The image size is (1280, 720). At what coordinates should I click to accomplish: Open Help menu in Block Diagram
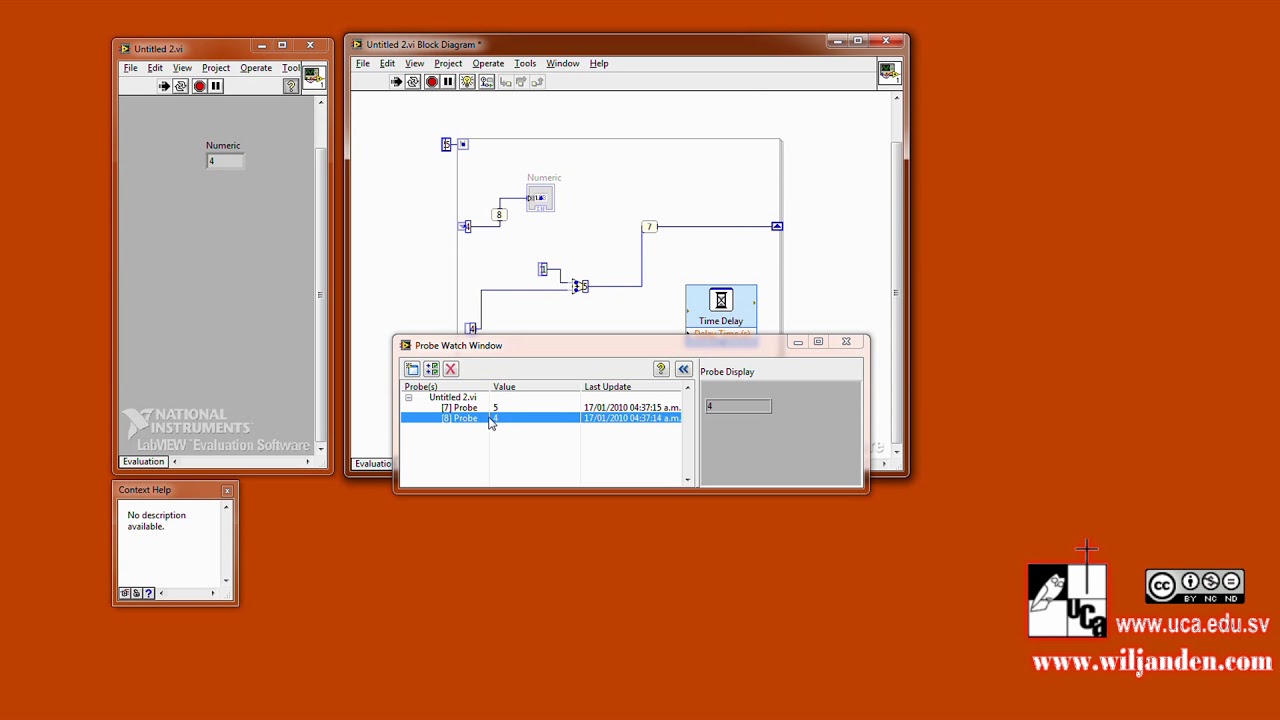point(599,63)
